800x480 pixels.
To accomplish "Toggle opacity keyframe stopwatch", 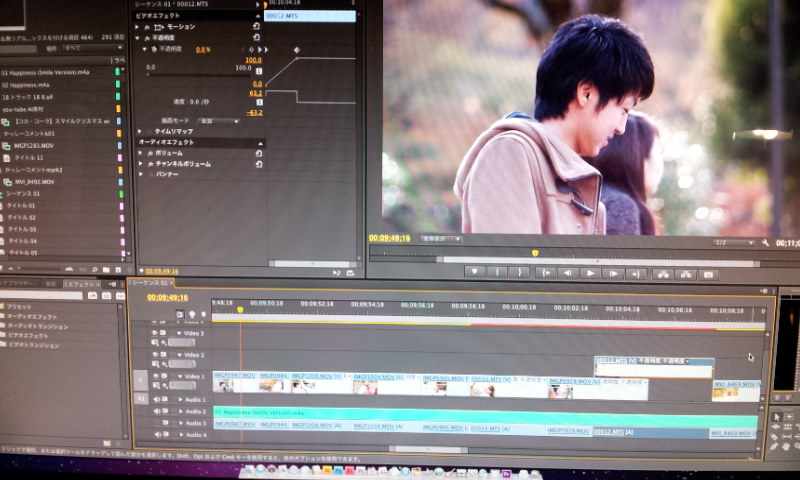I will click(154, 49).
